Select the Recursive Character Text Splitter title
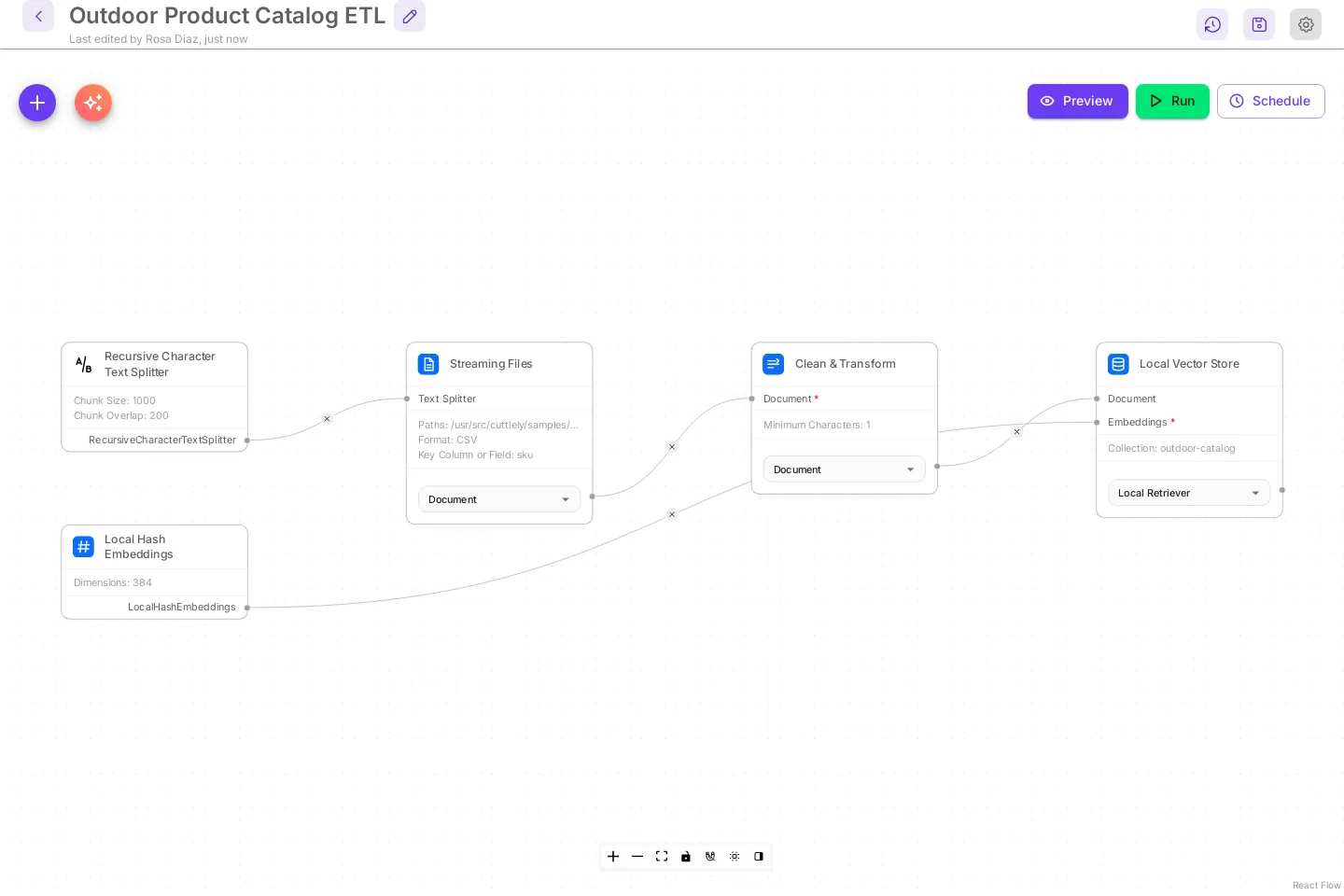 (x=160, y=364)
